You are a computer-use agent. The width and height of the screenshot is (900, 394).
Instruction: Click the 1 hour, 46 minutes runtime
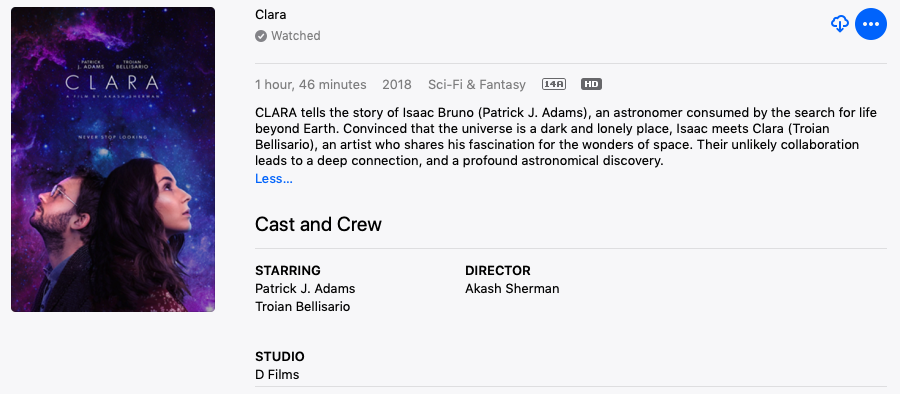311,84
